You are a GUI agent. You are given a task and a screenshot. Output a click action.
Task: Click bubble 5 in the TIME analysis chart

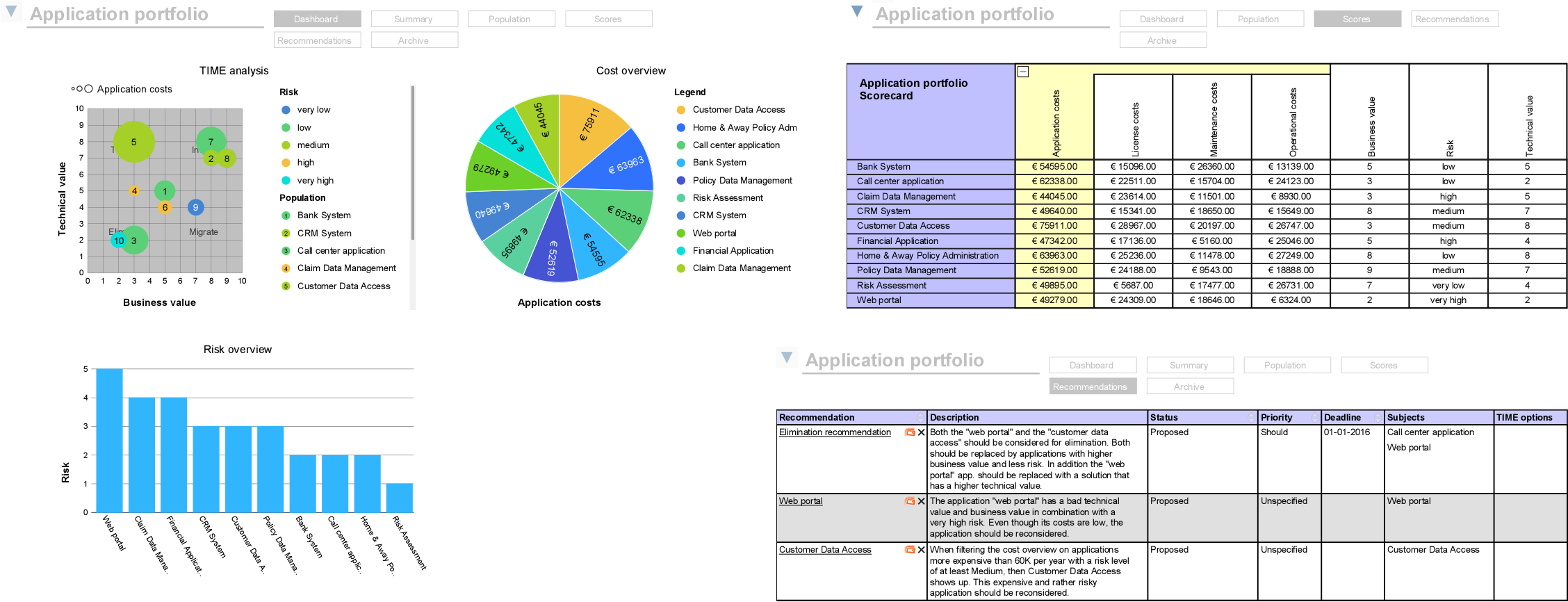(133, 142)
